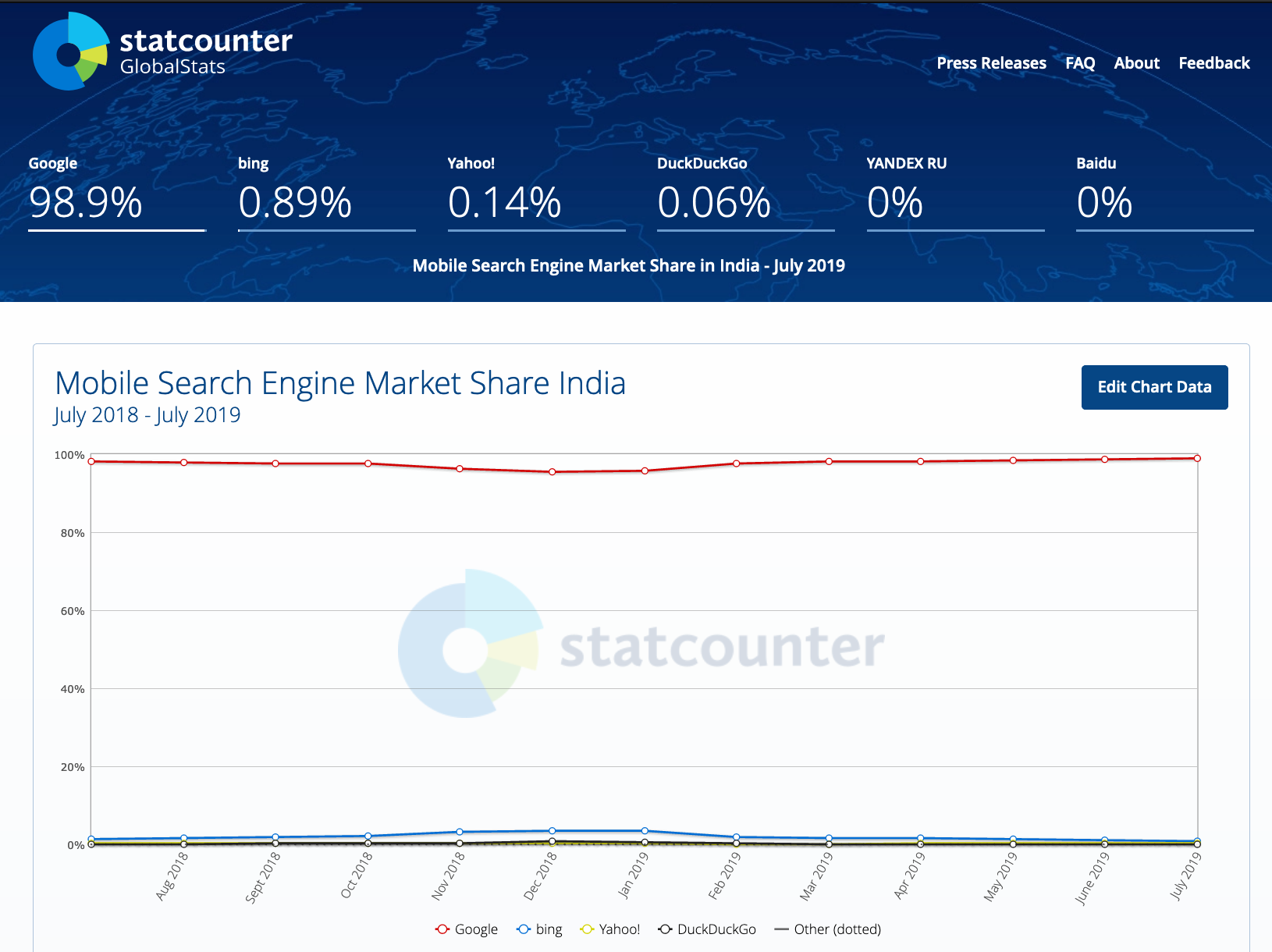Click the statcounter GlobalStats logo
Screen dimensions: 1272x952
click(162, 52)
